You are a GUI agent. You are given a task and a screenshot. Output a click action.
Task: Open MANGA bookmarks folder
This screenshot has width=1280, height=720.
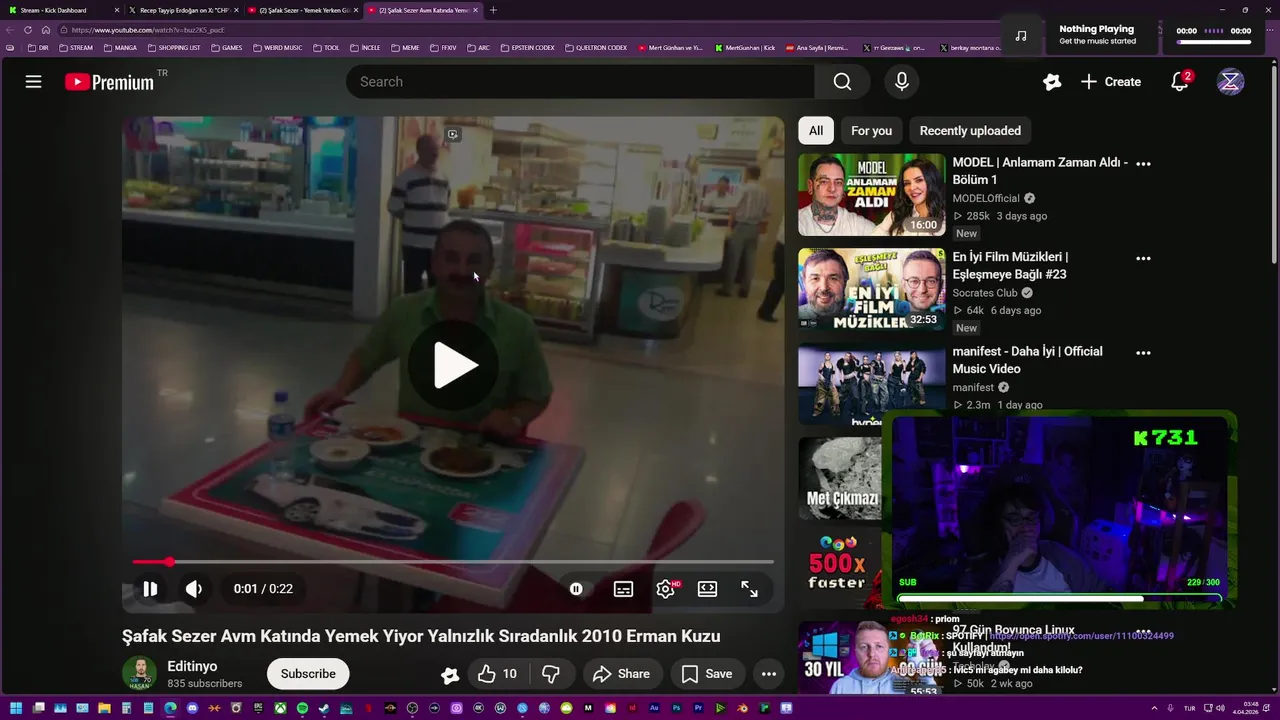coord(120,48)
